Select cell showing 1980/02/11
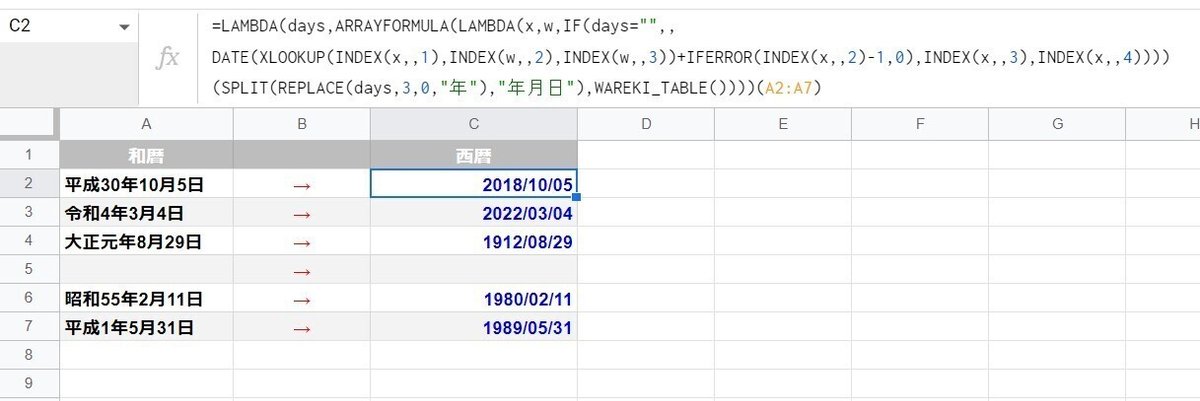1200x401 pixels. (x=473, y=298)
